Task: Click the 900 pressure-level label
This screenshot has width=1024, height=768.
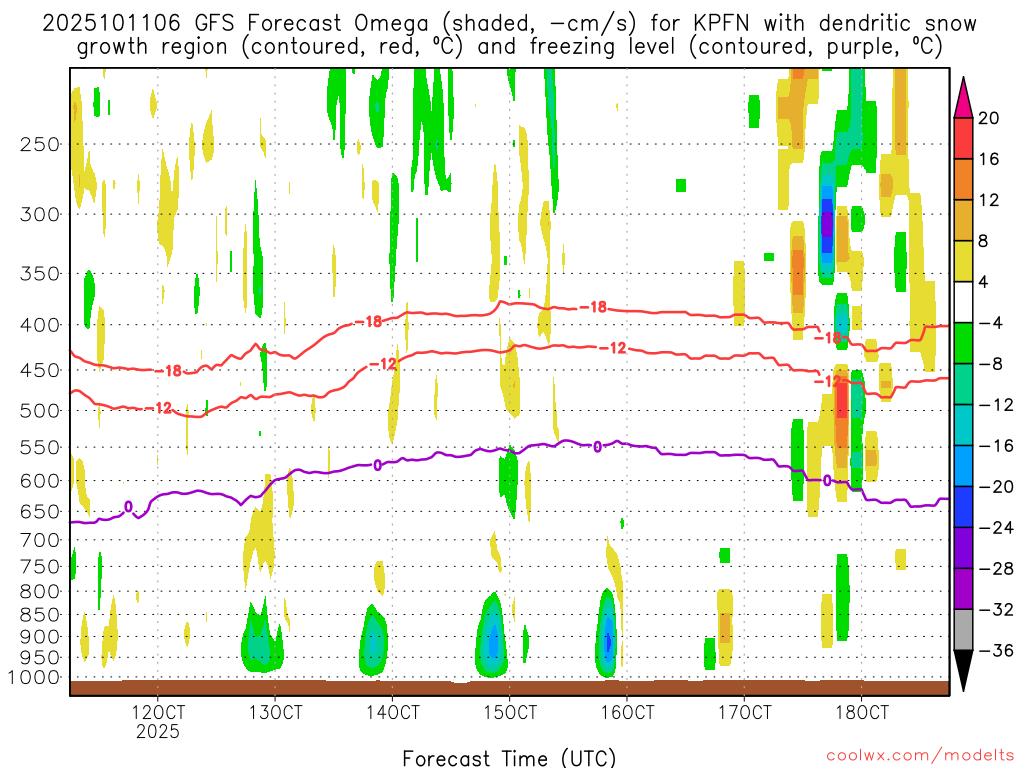Action: click(x=40, y=636)
